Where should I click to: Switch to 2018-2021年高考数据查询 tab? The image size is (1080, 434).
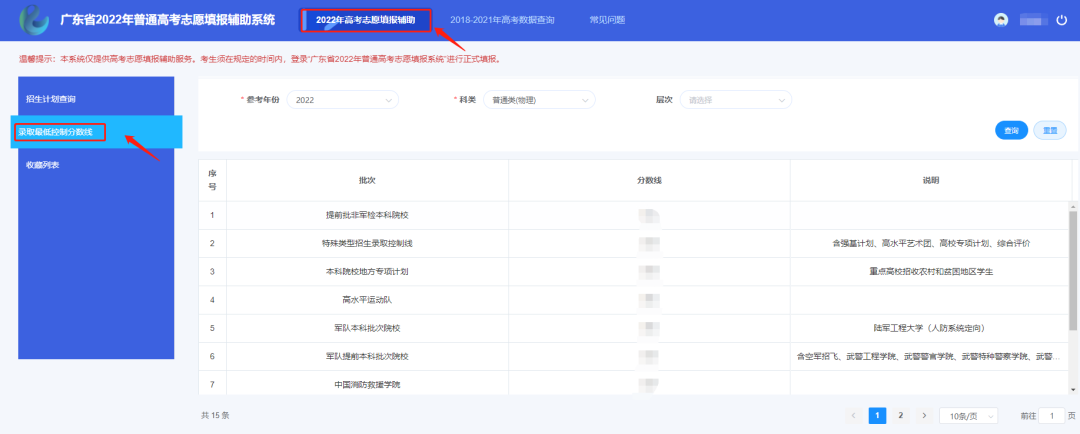(502, 20)
